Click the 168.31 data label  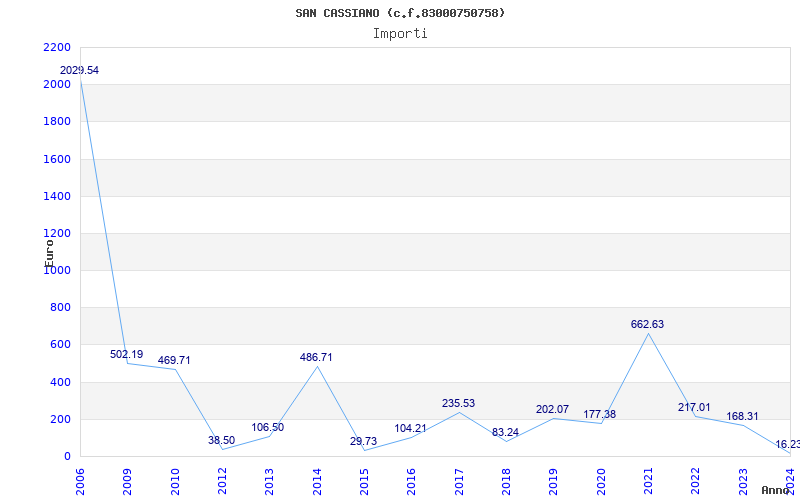tap(742, 416)
